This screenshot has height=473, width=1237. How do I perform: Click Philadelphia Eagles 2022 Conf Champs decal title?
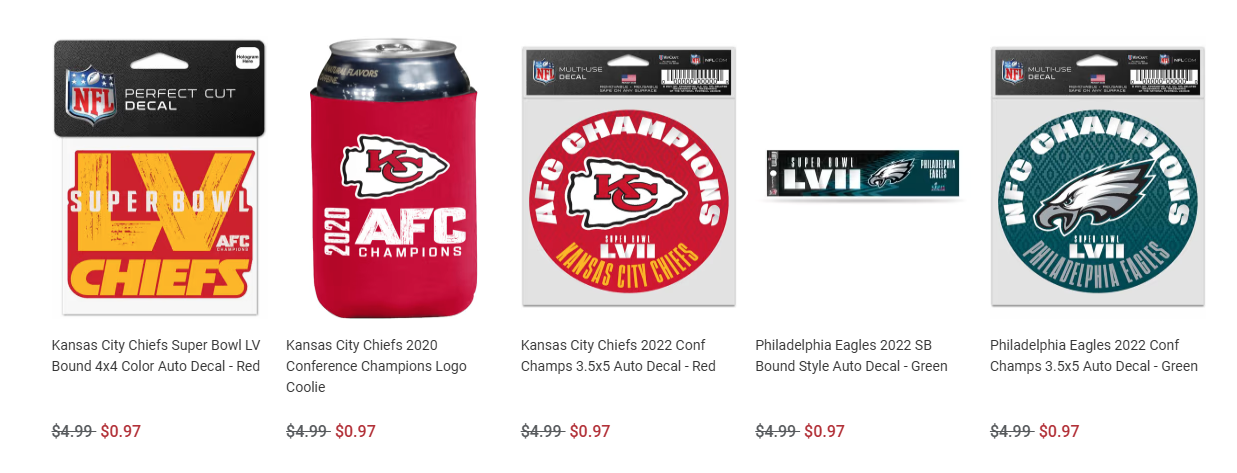coord(1094,356)
